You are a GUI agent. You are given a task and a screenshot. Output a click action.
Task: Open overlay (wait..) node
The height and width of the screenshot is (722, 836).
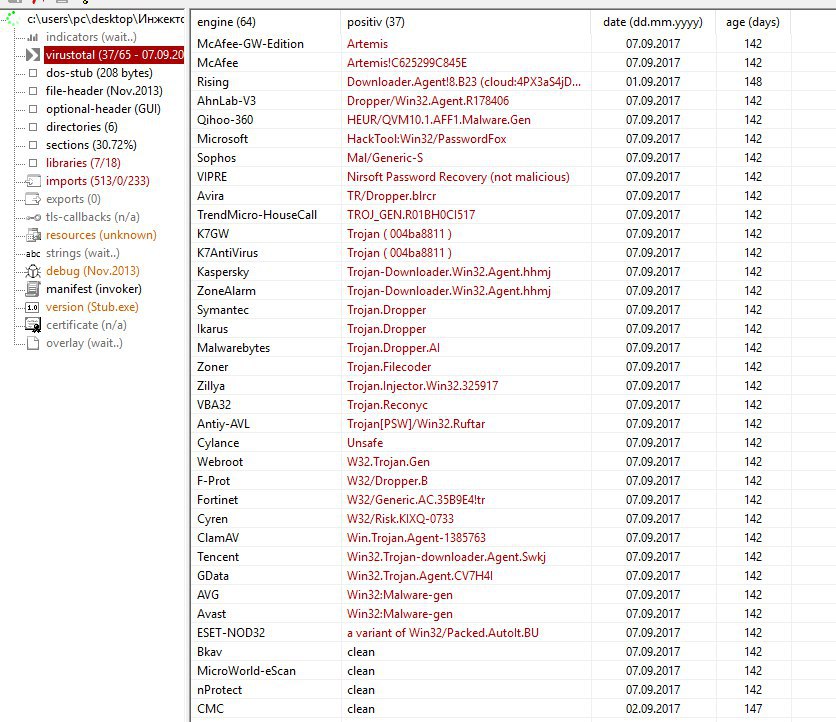click(84, 343)
